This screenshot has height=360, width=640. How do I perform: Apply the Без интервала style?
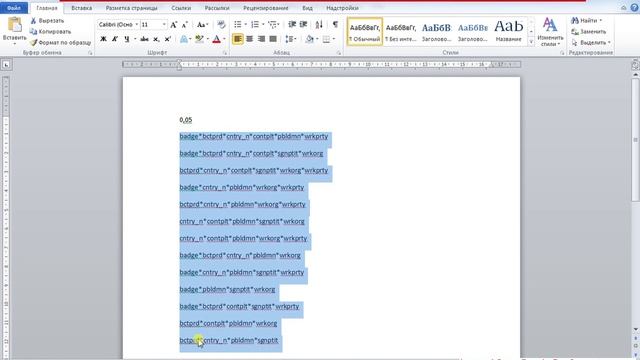(x=401, y=31)
